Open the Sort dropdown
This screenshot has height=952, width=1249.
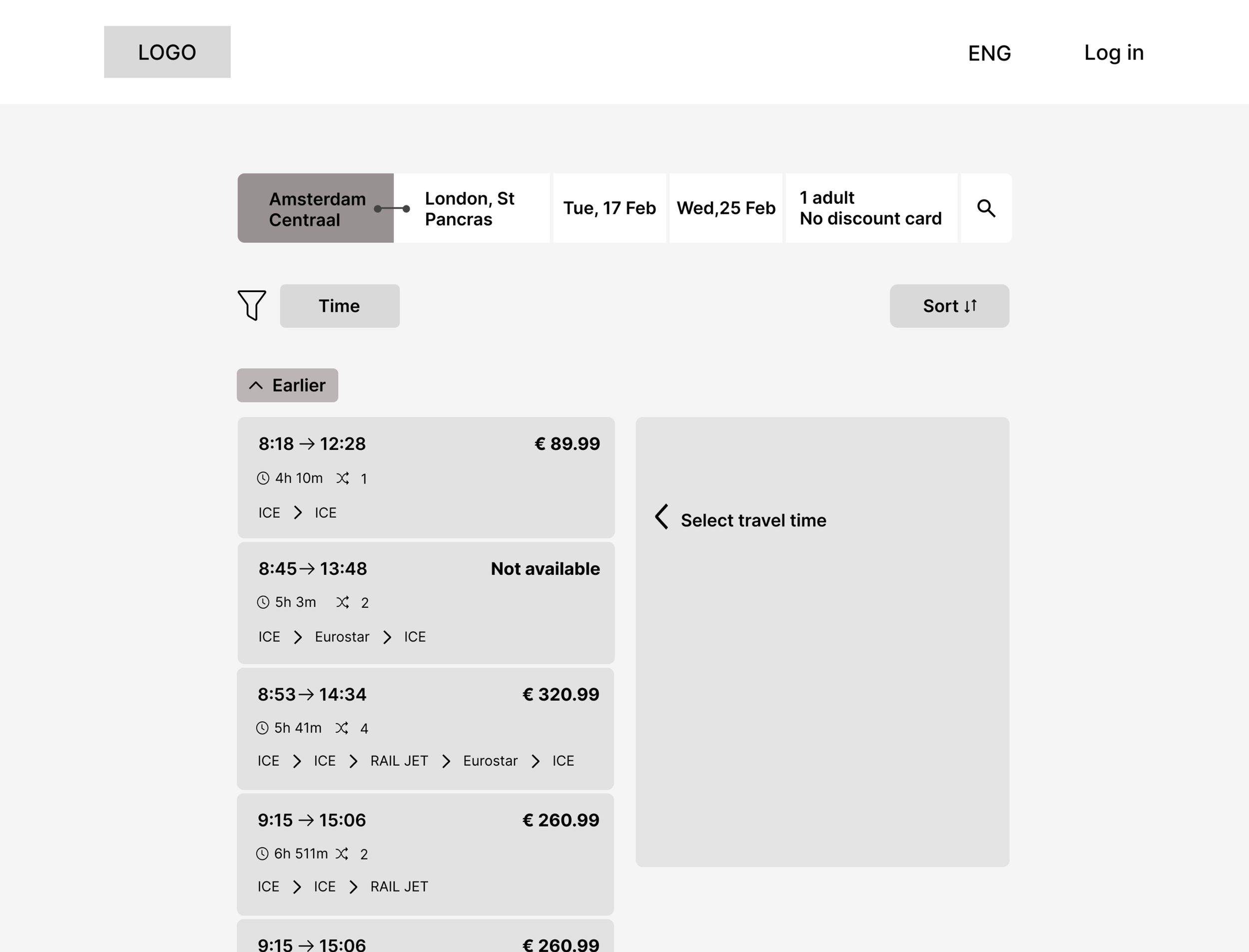coord(949,306)
